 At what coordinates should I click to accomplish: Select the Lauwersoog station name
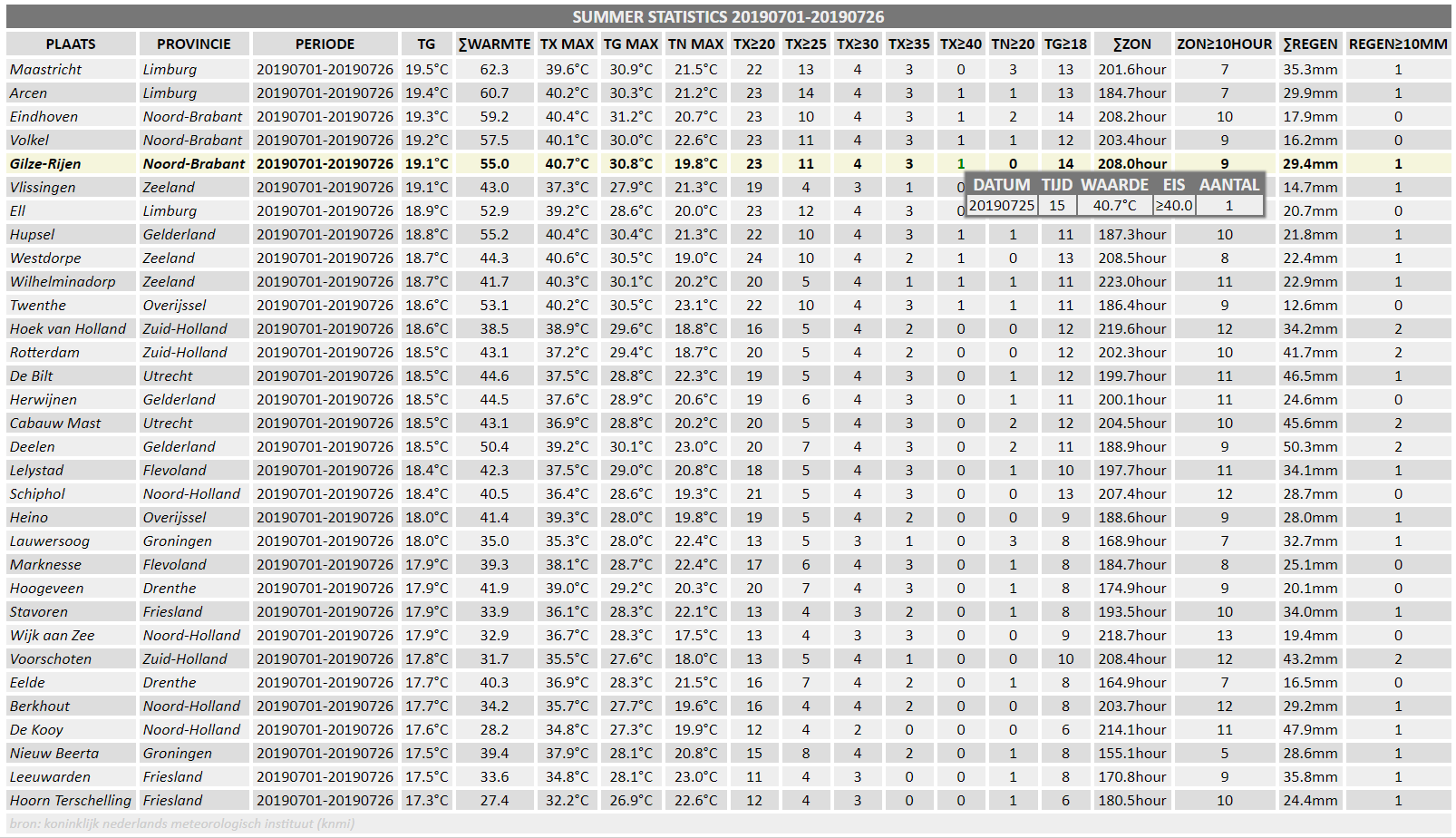pyautogui.click(x=50, y=541)
